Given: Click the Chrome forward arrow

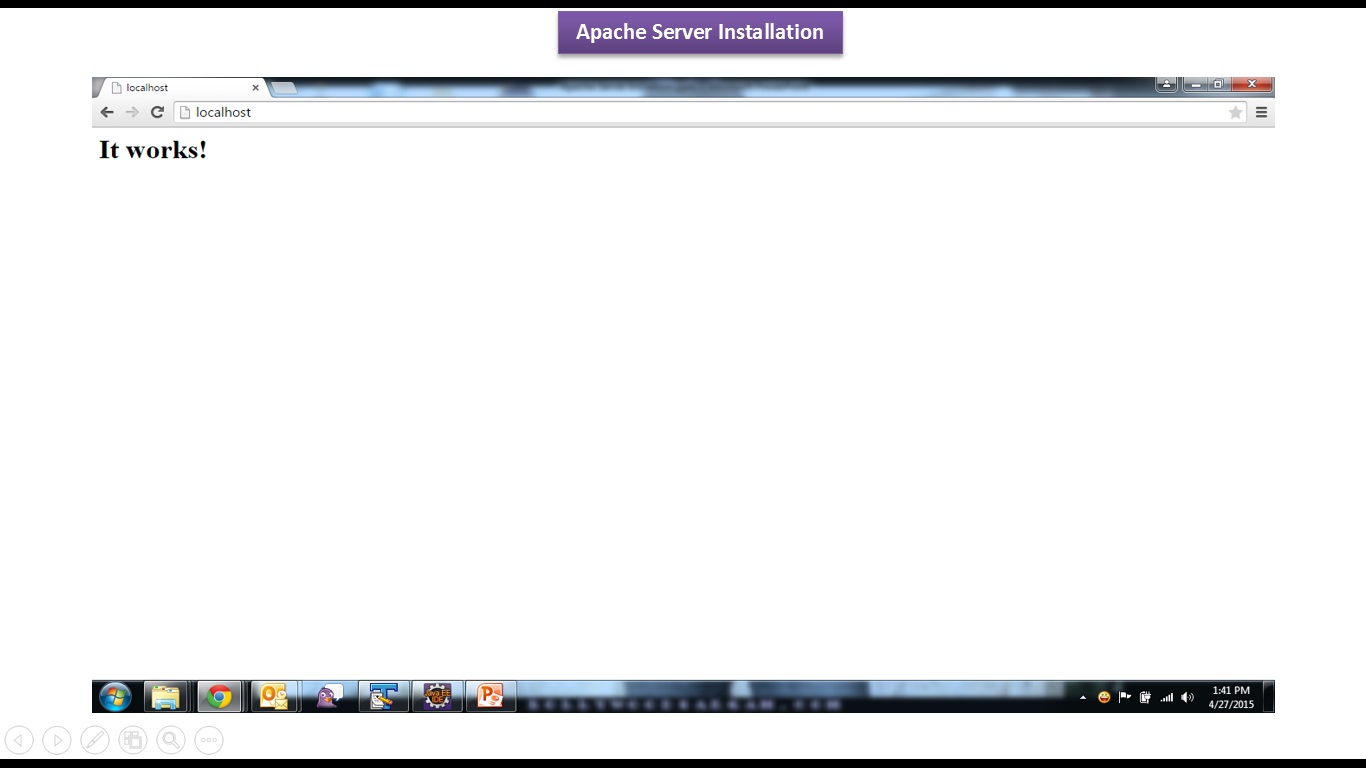Looking at the screenshot, I should coord(132,112).
